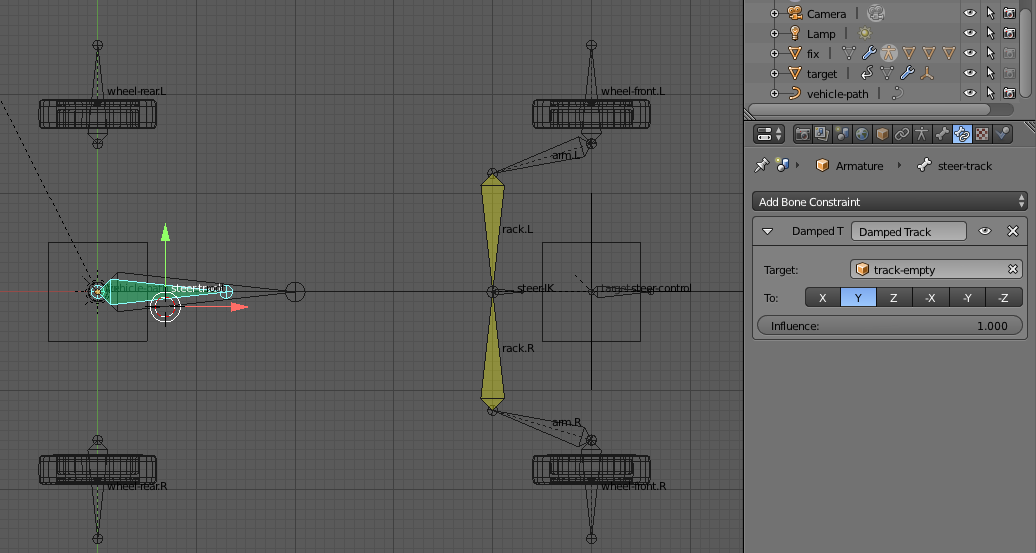Expand the target object in outliner
This screenshot has height=553, width=1036.
pos(774,73)
